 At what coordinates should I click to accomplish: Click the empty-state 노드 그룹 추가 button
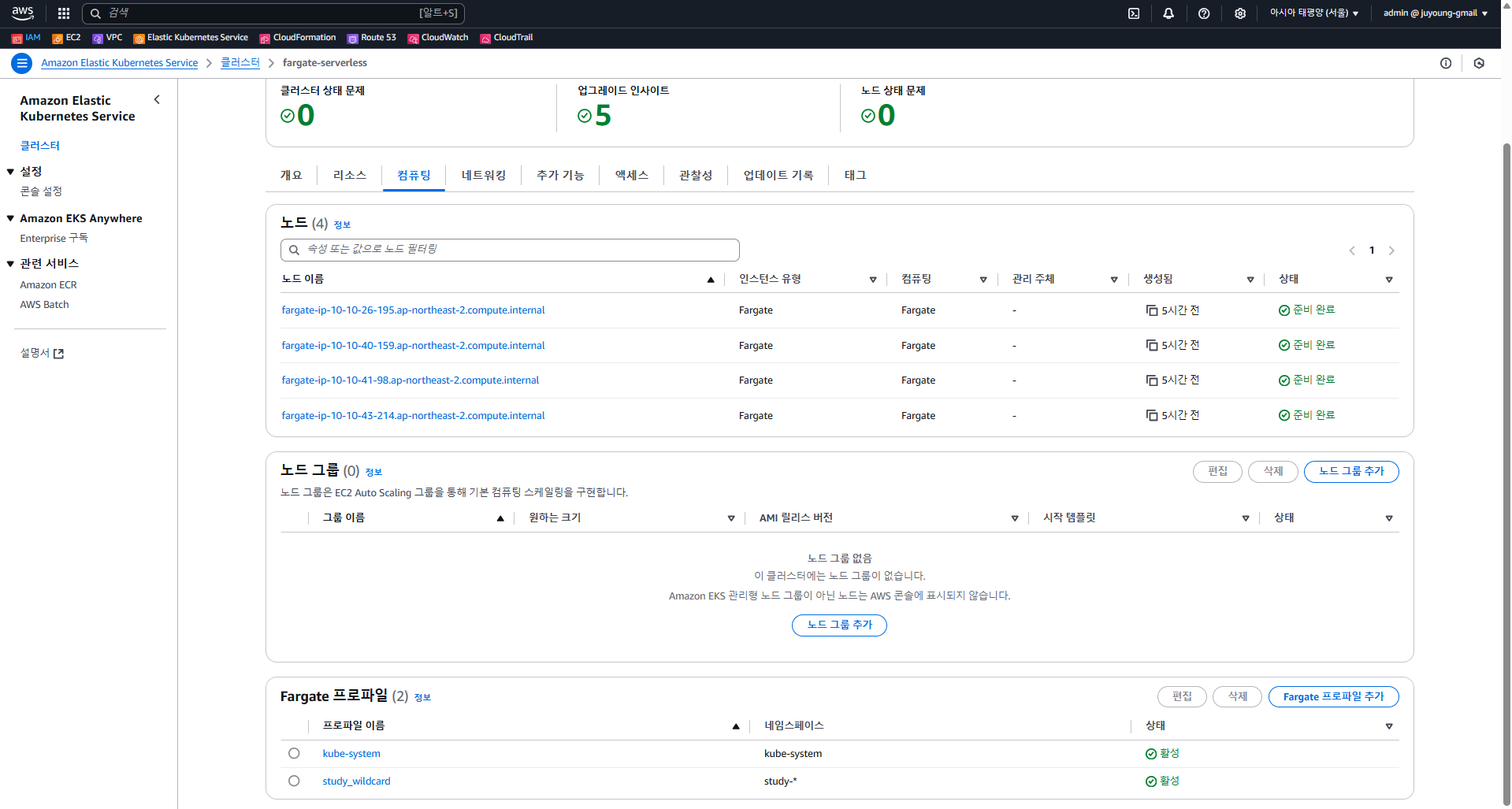click(839, 625)
